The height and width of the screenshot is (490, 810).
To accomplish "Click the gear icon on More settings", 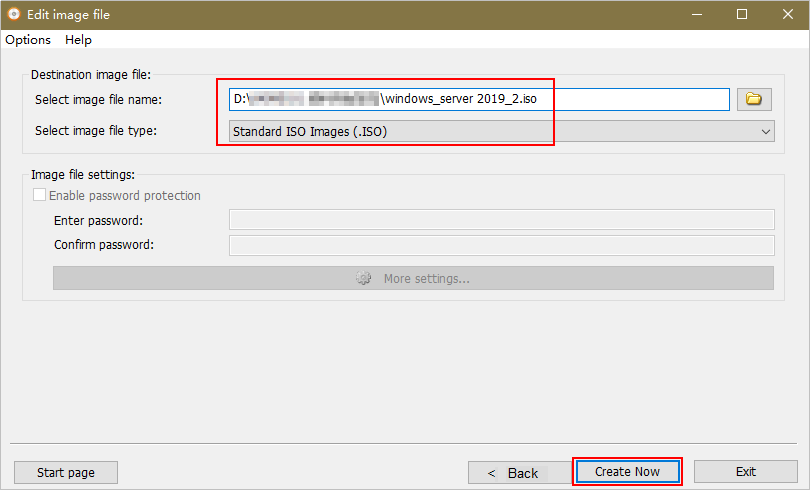I will coord(364,278).
